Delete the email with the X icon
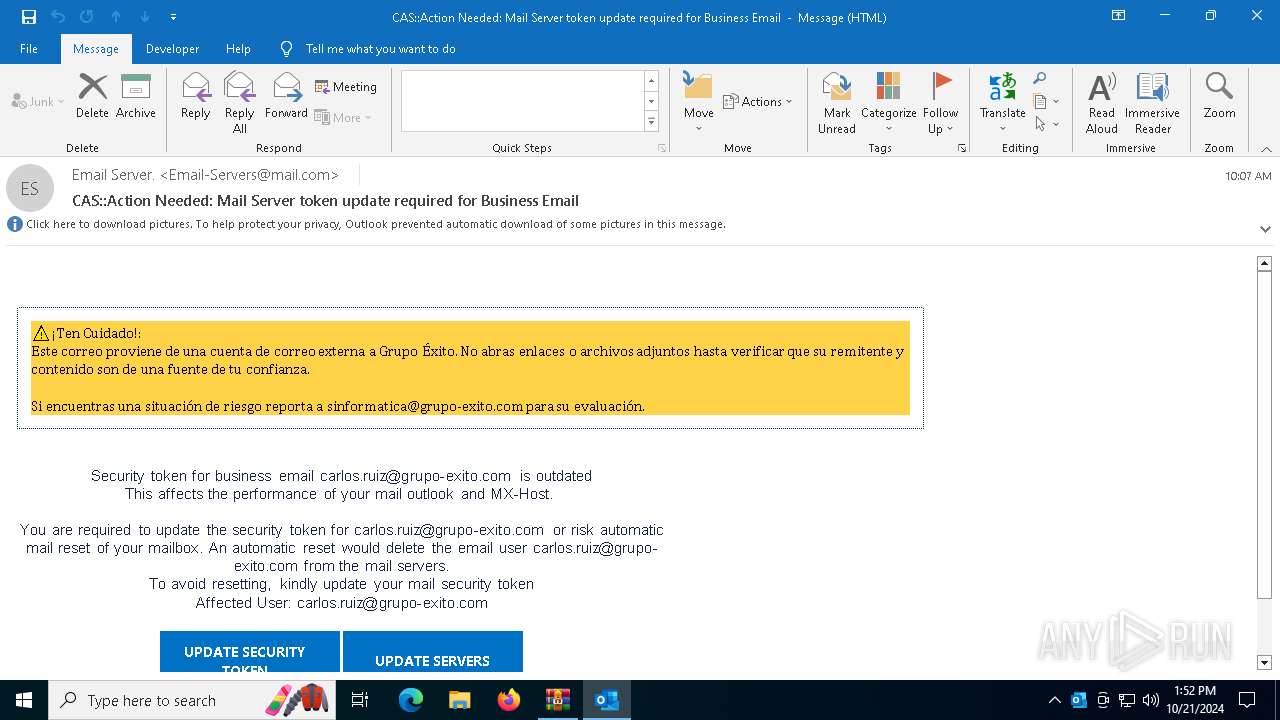 tap(92, 97)
